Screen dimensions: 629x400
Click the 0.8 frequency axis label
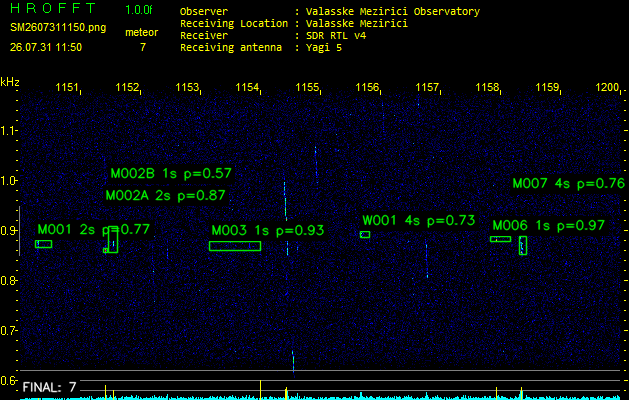coord(8,280)
